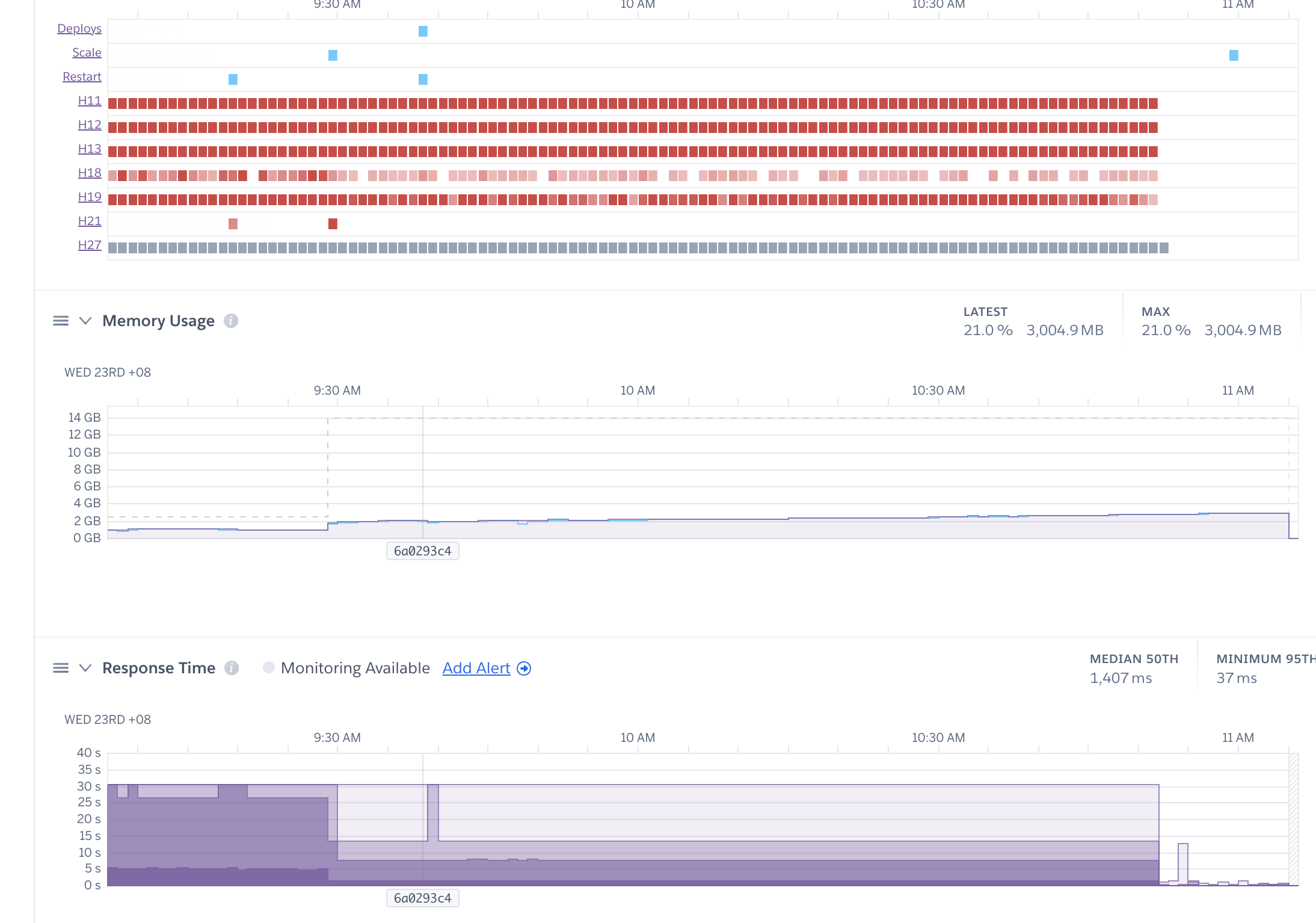Click the Scale event marker near 11 AM

click(1234, 55)
